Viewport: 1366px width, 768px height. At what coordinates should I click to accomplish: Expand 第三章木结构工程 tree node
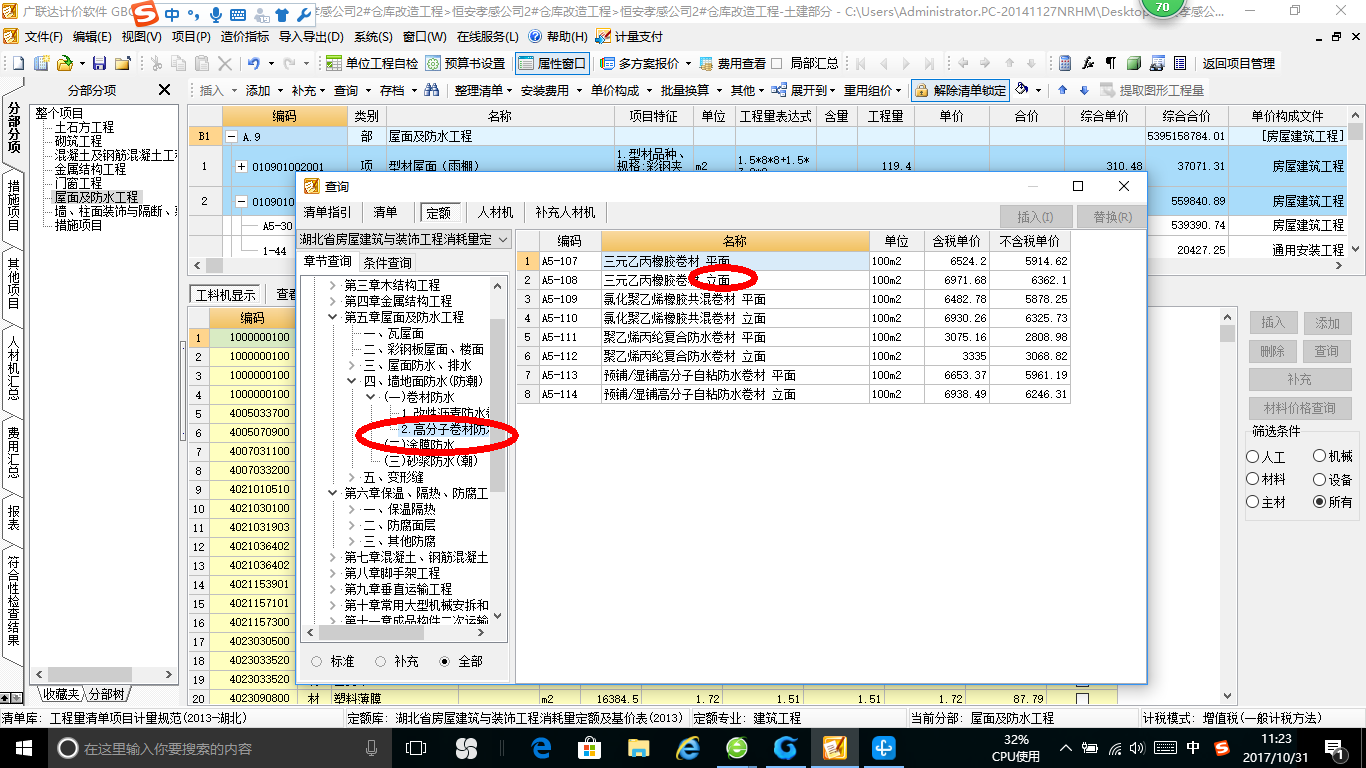(334, 285)
